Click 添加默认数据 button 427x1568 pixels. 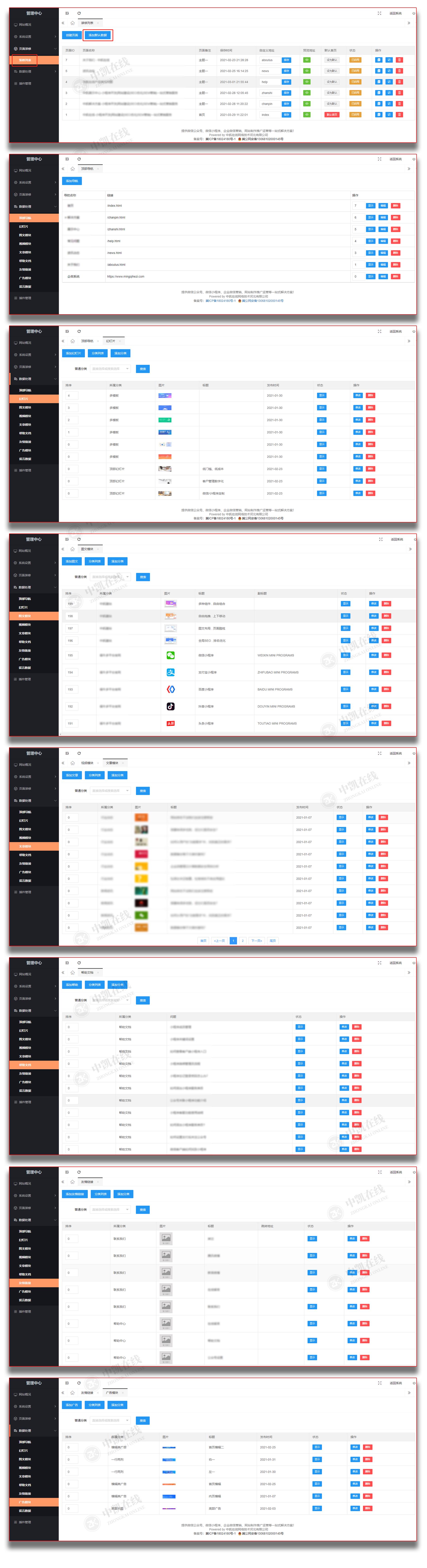tap(97, 35)
